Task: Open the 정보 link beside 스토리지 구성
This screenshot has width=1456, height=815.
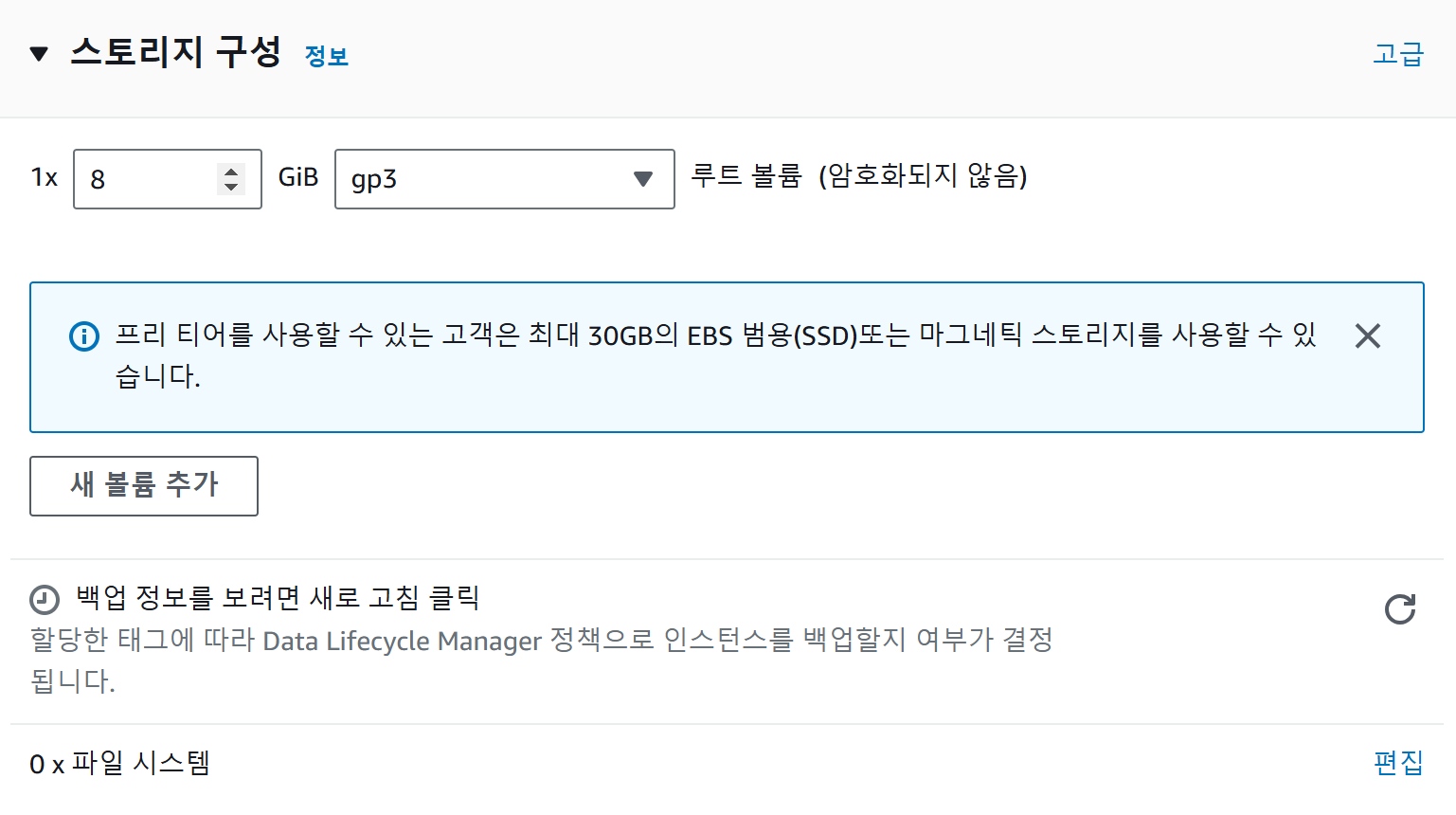Action: coord(327,56)
